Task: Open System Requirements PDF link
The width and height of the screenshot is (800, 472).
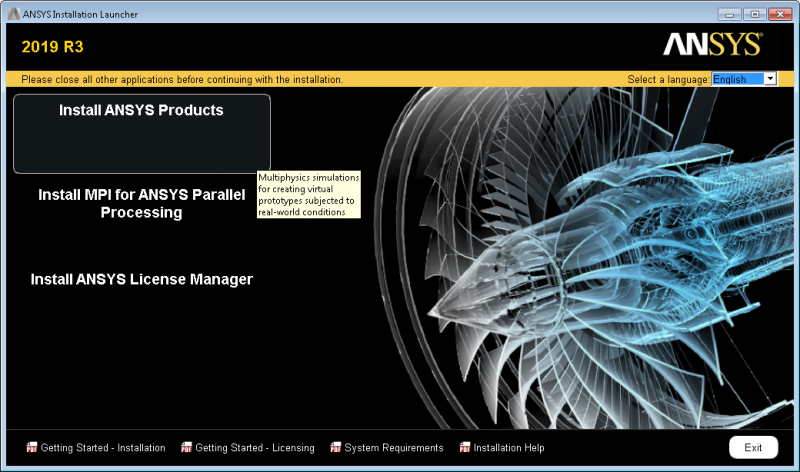Action: (x=394, y=448)
